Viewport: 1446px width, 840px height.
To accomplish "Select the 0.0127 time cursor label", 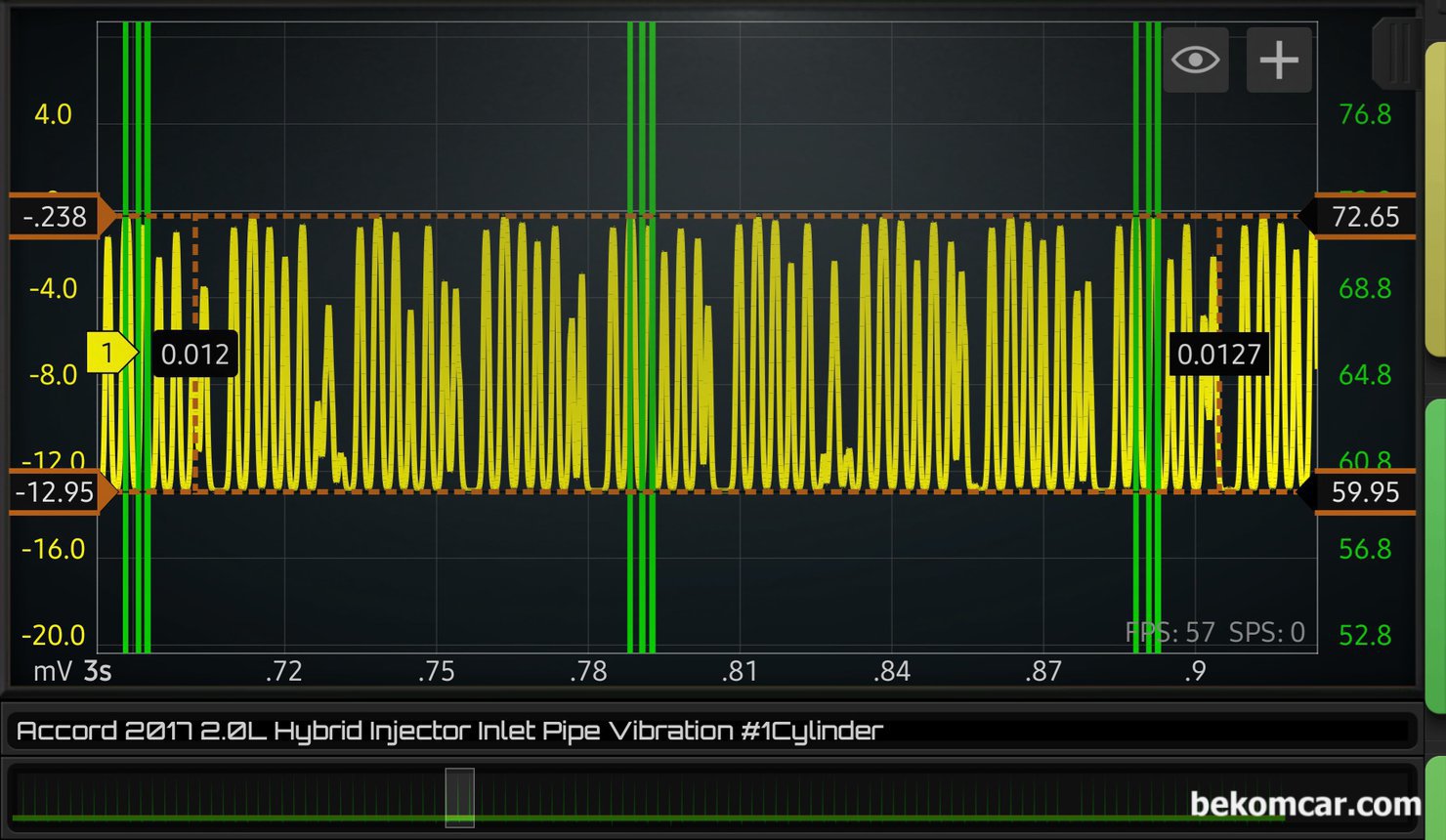I will click(1218, 354).
